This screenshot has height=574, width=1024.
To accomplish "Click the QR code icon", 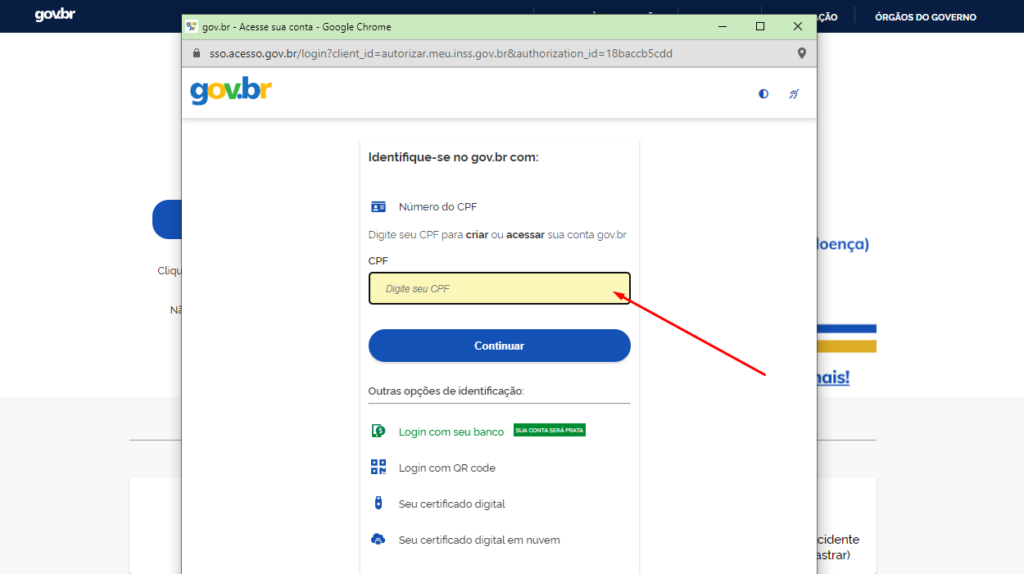I will tap(378, 467).
